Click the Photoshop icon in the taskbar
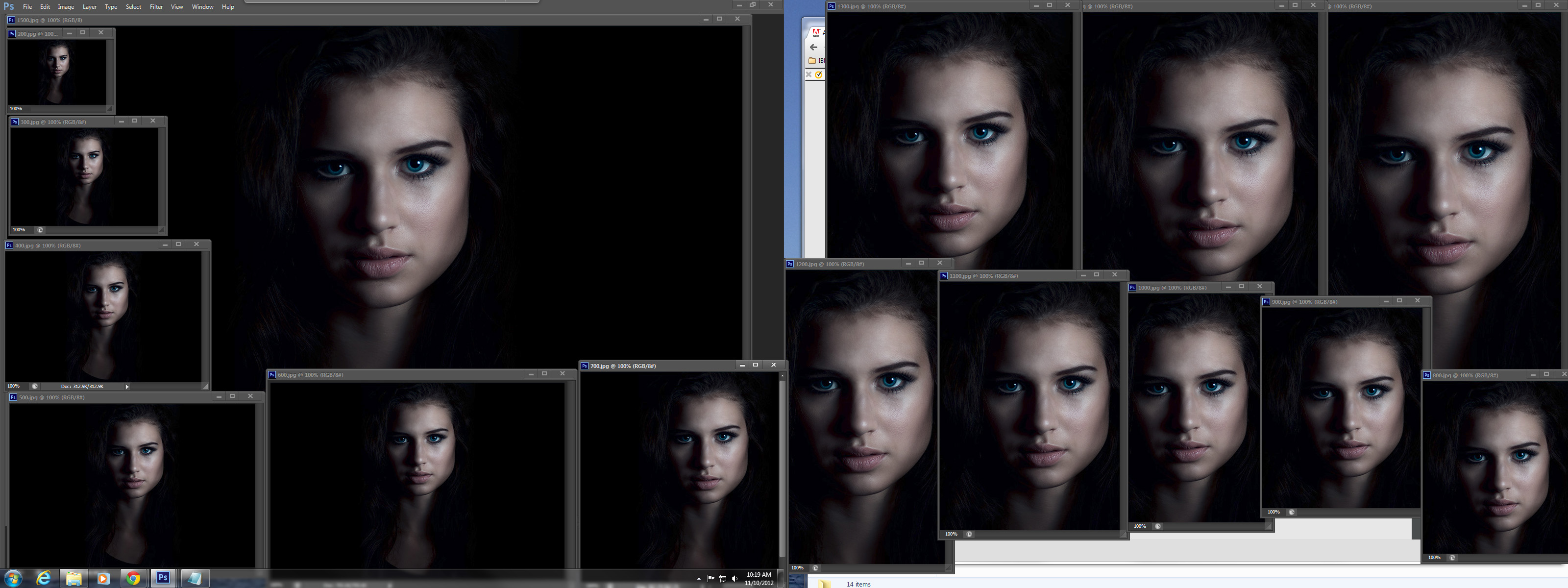This screenshot has width=1568, height=588. (x=163, y=578)
